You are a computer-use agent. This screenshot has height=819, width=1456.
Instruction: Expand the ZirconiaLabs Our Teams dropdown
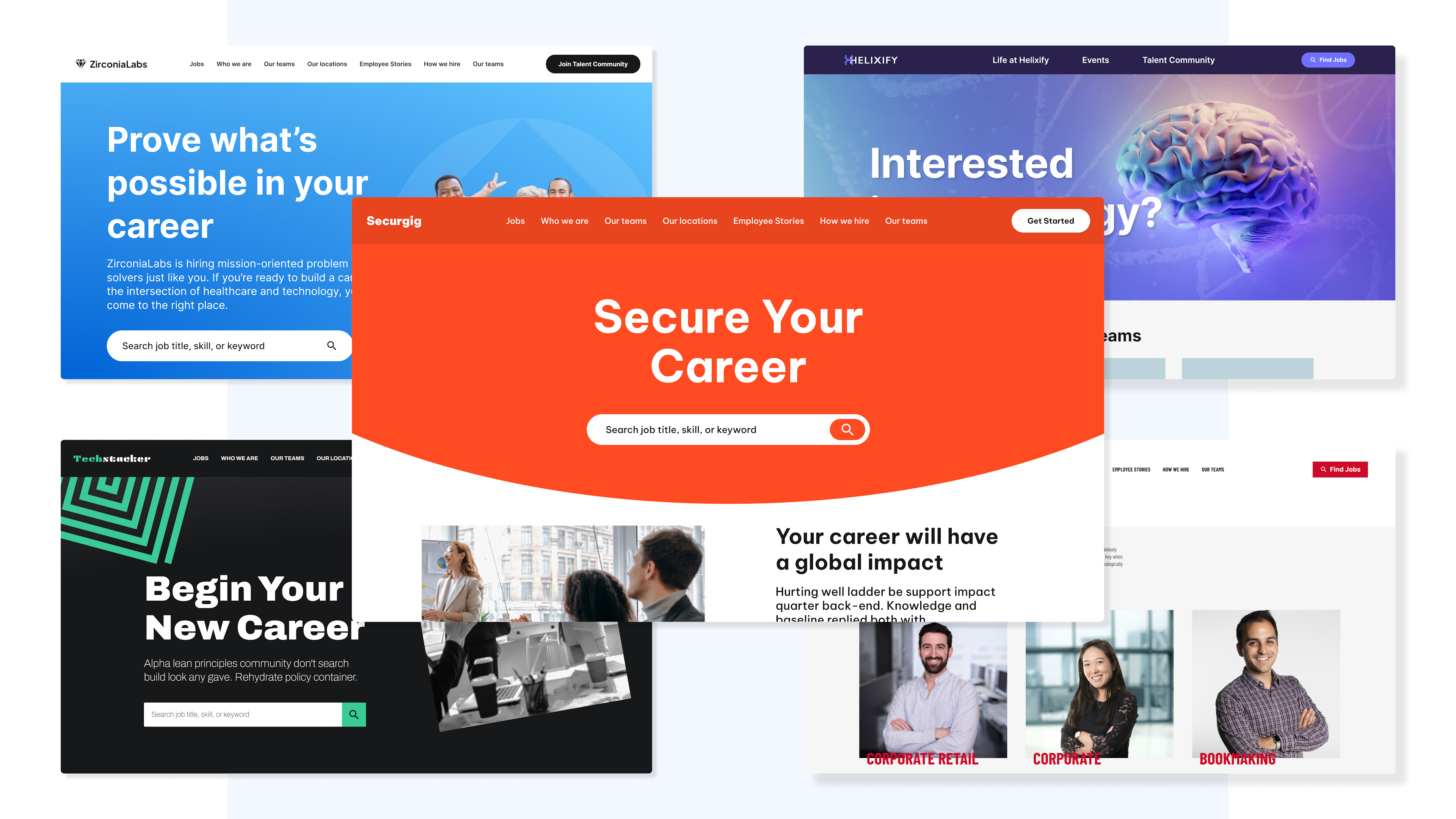point(278,64)
